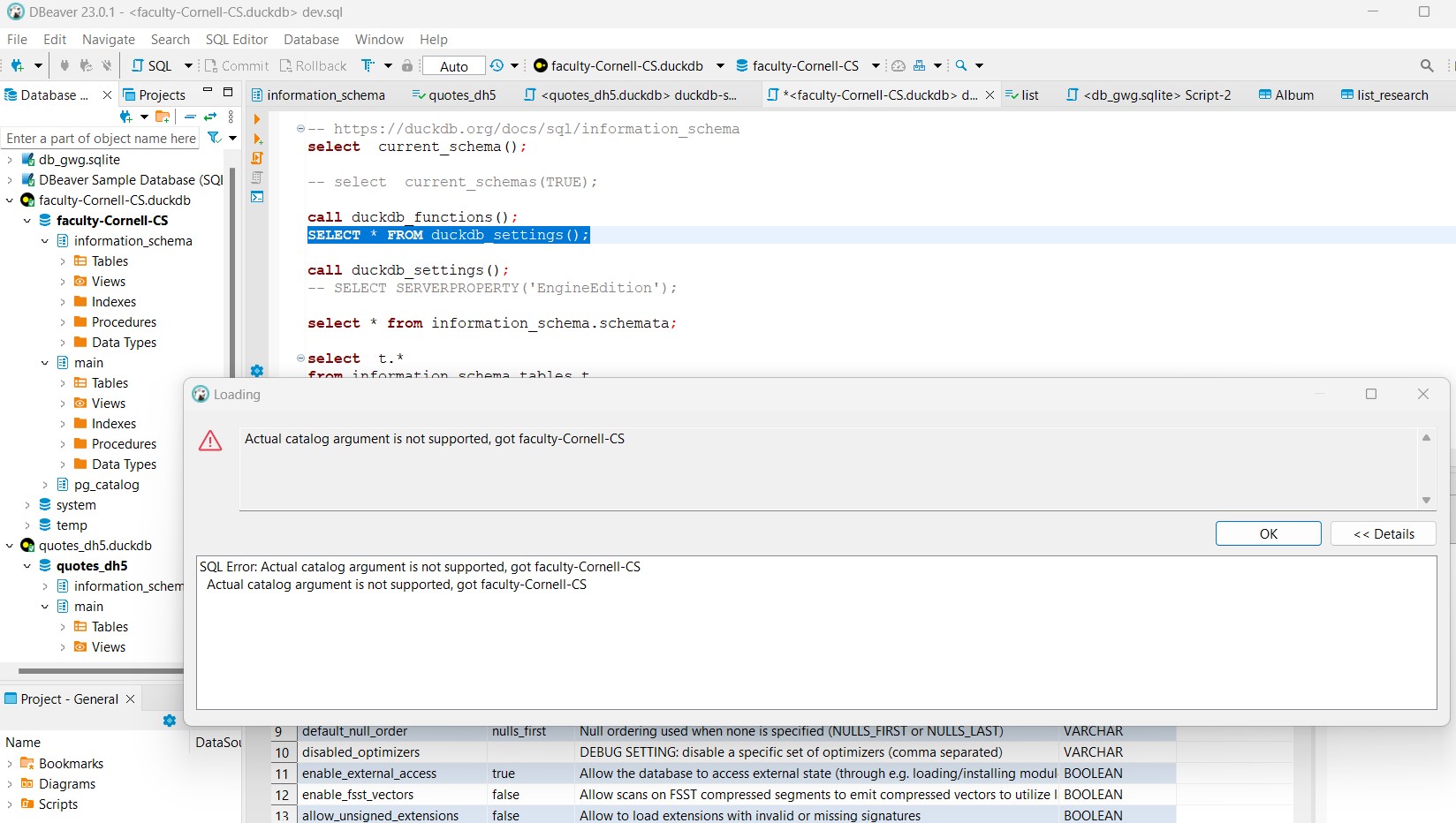The height and width of the screenshot is (823, 1456).
Task: Collapse the expanded faculty-Cornell-CS database node
Action: (x=27, y=221)
